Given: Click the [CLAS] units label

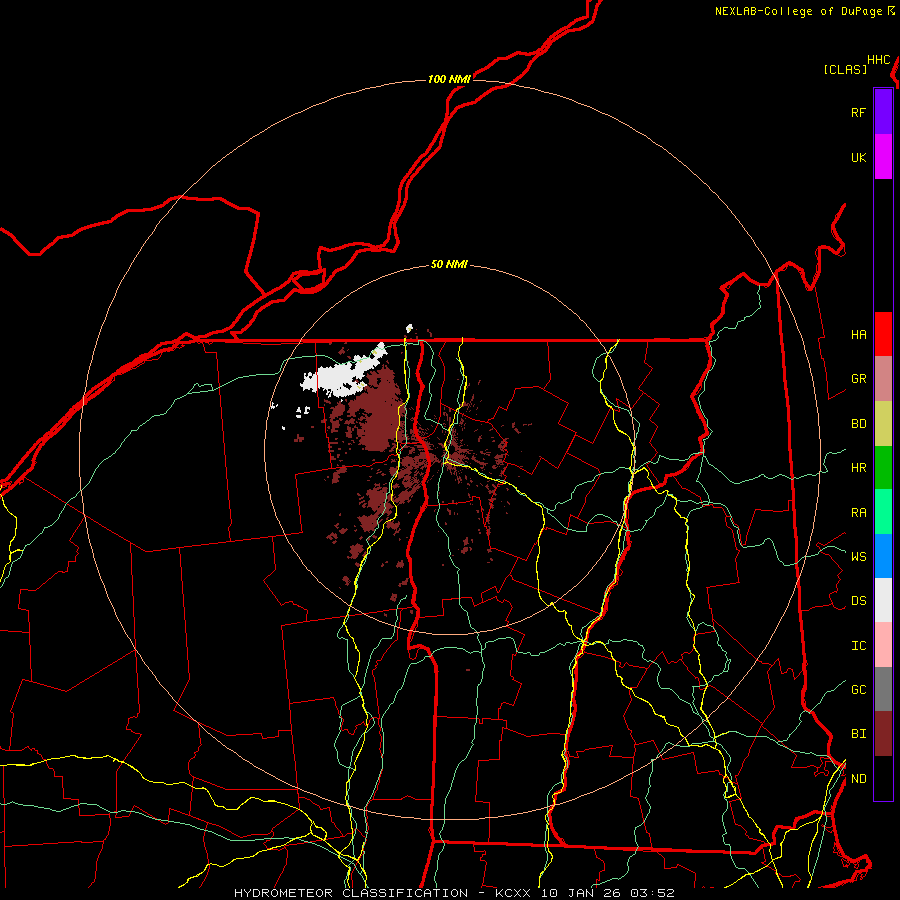Looking at the screenshot, I should (845, 69).
